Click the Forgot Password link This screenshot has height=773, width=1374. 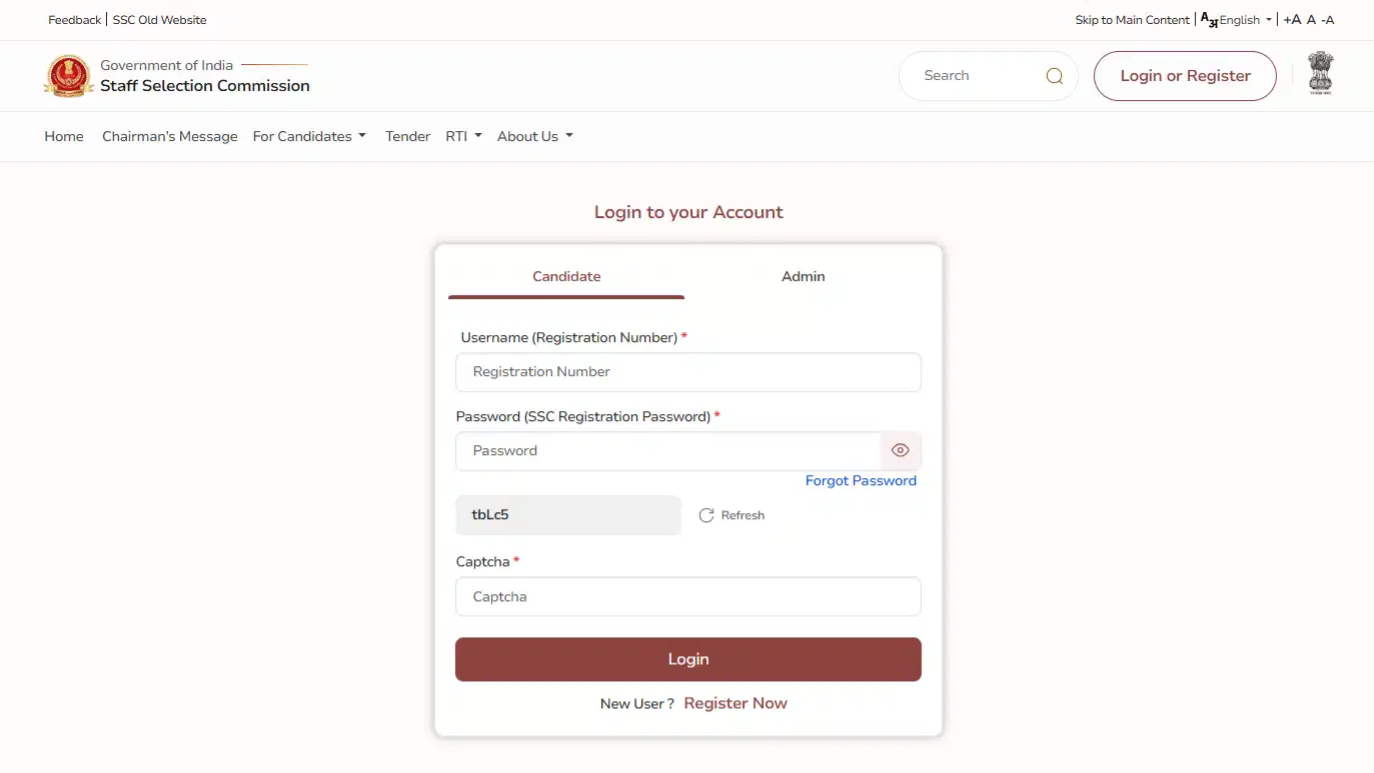pyautogui.click(x=860, y=481)
